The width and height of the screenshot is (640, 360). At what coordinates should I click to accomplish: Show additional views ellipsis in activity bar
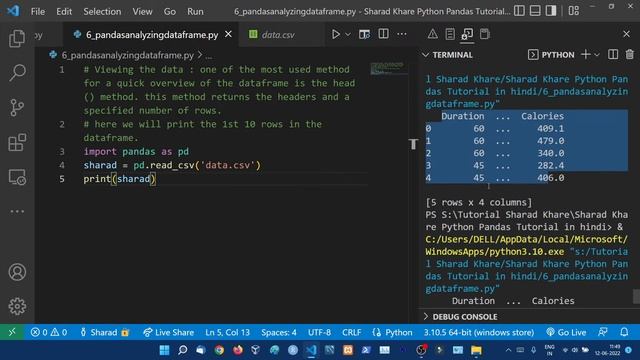[17, 211]
